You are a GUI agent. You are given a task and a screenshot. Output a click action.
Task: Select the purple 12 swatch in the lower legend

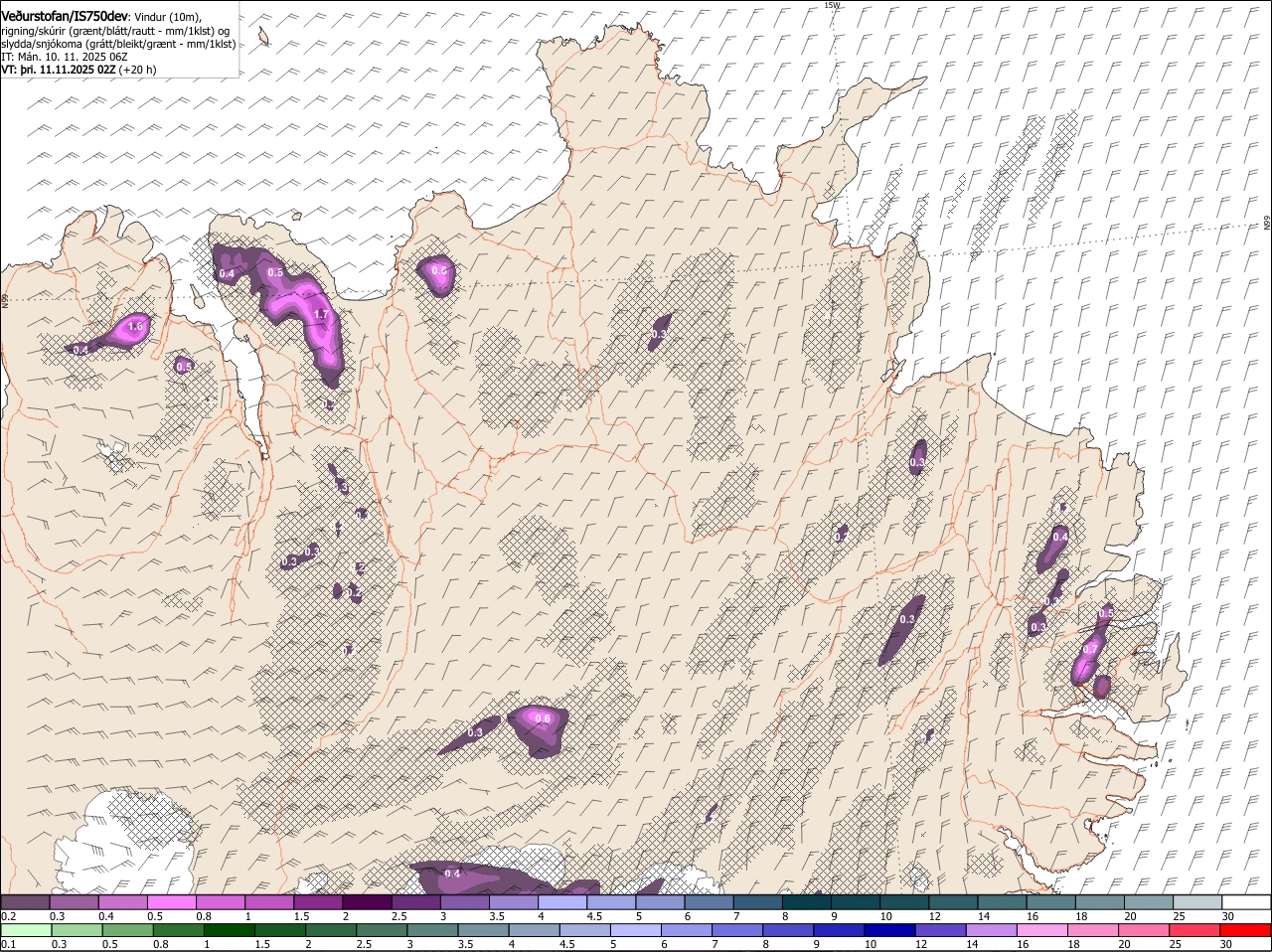click(x=942, y=930)
